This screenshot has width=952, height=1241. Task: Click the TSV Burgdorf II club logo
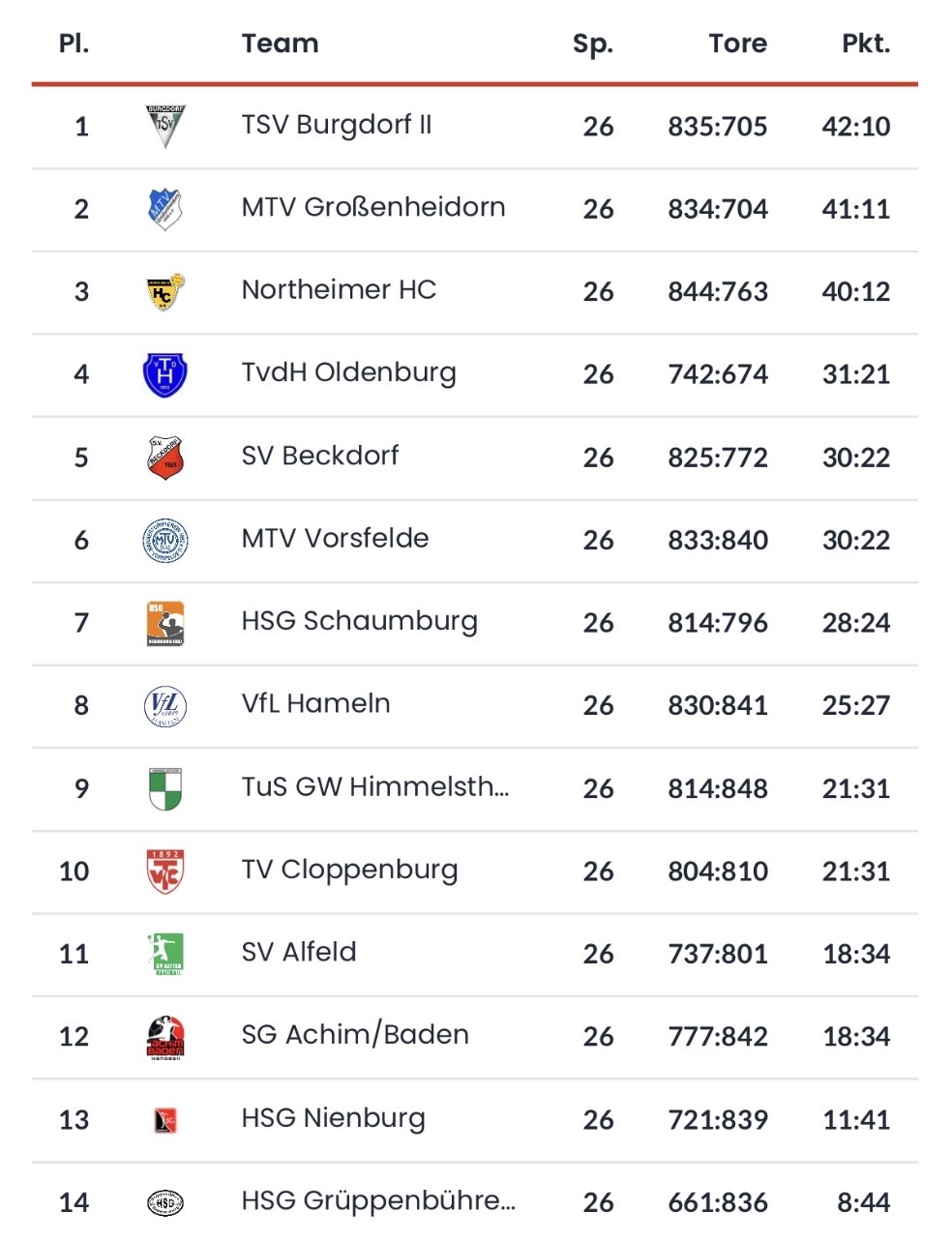[x=164, y=126]
